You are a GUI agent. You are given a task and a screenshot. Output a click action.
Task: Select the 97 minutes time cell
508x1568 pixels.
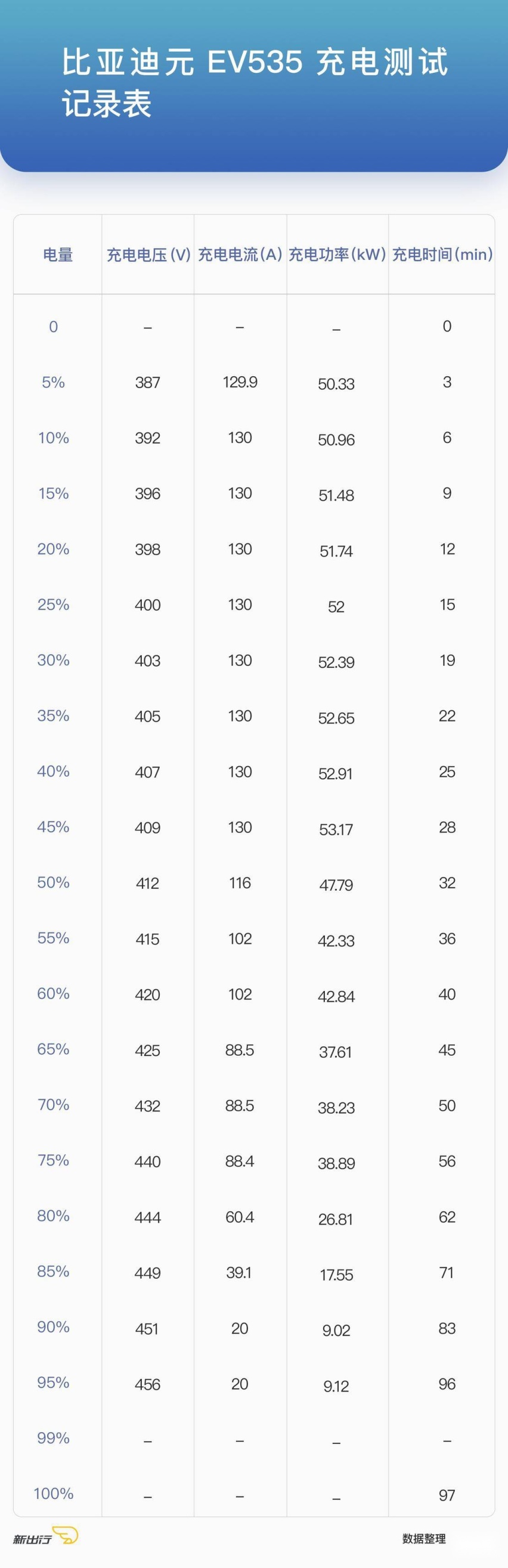447,1495
